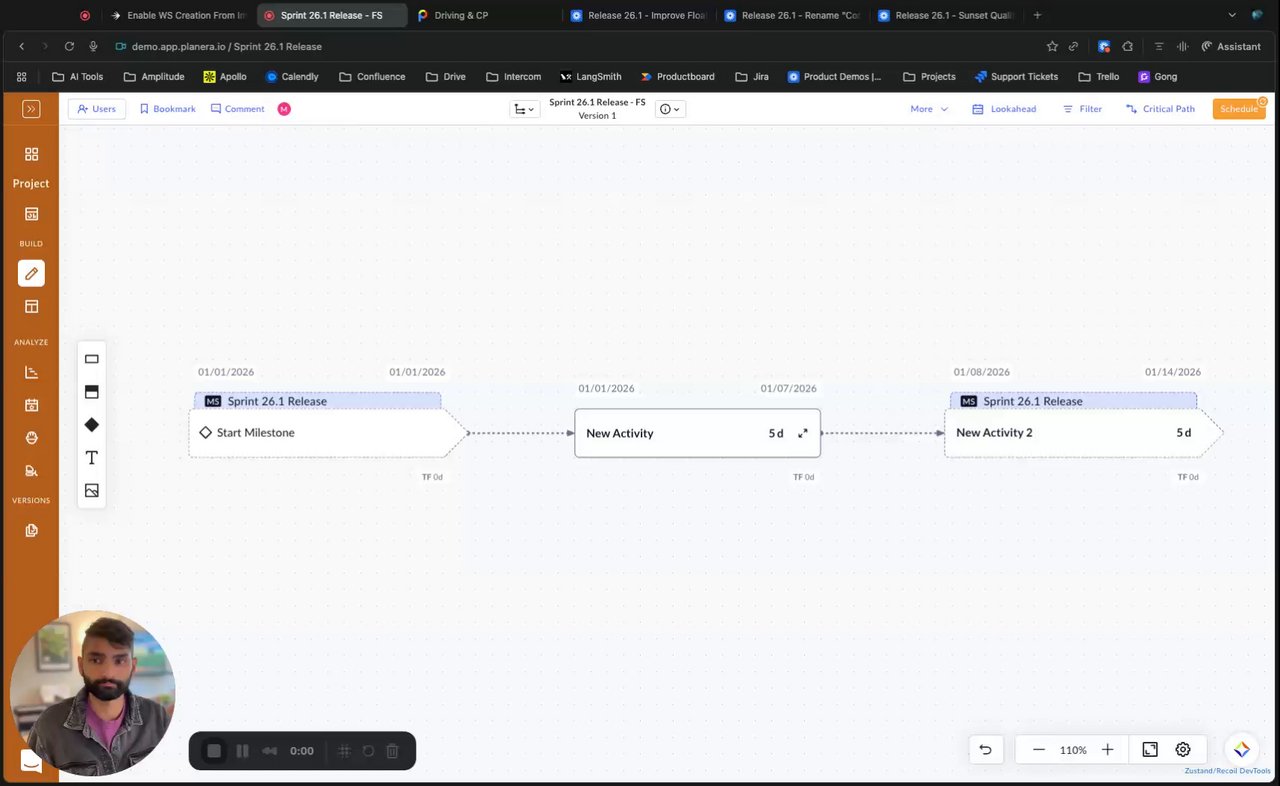The width and height of the screenshot is (1280, 786).
Task: Open the Support Tickets bookmark
Action: pyautogui.click(x=1016, y=77)
